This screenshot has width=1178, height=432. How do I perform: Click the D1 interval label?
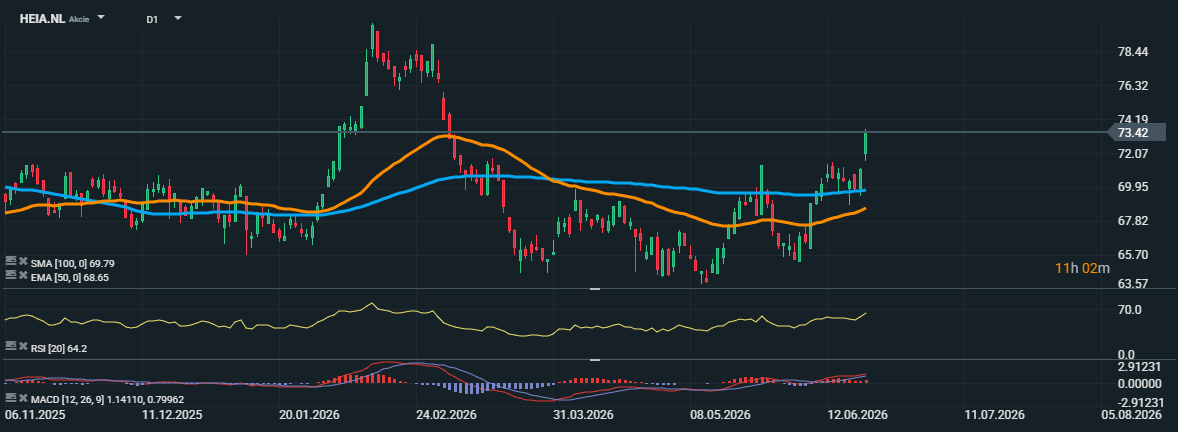[x=152, y=20]
